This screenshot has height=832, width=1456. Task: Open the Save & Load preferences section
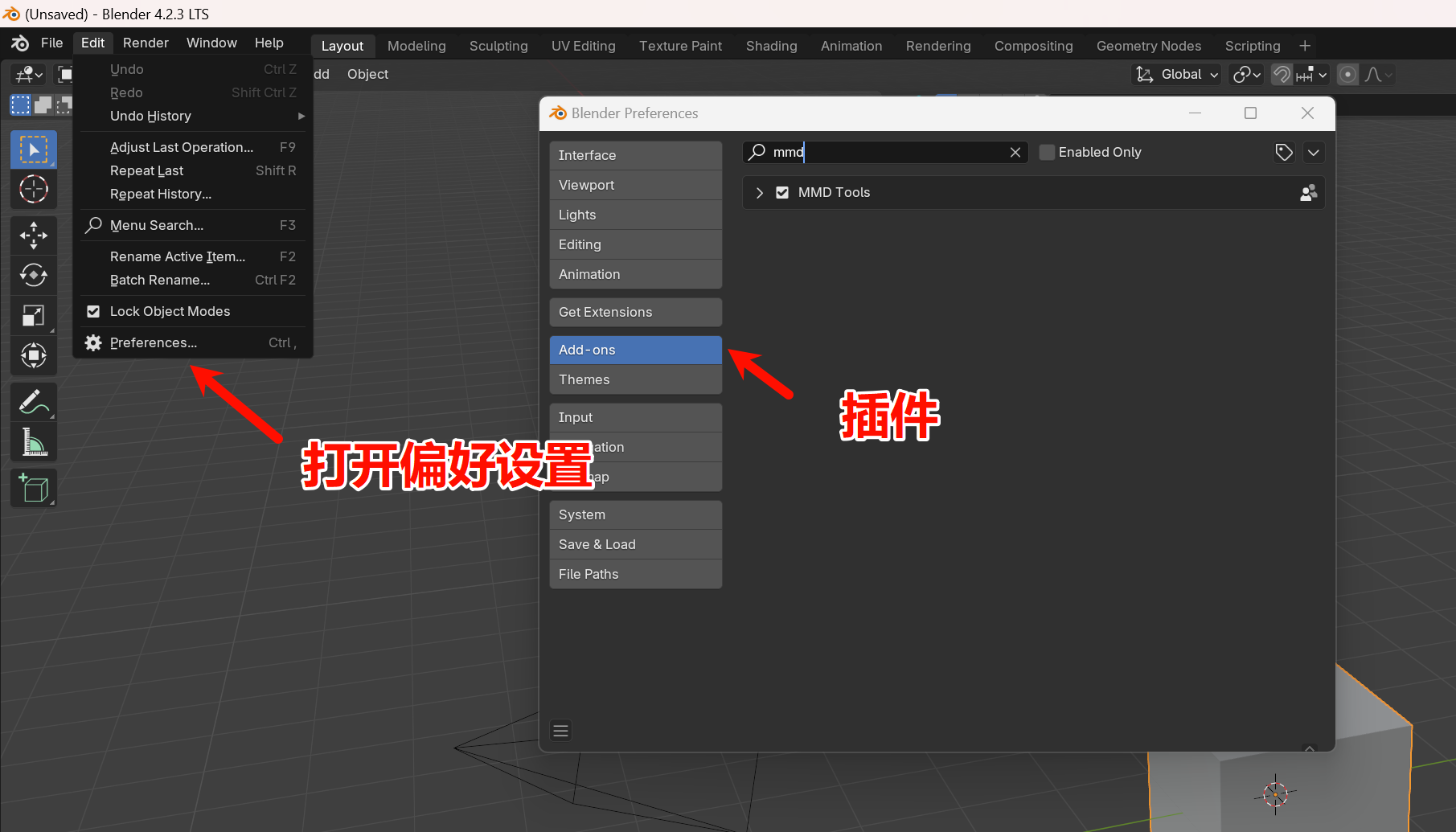point(635,545)
